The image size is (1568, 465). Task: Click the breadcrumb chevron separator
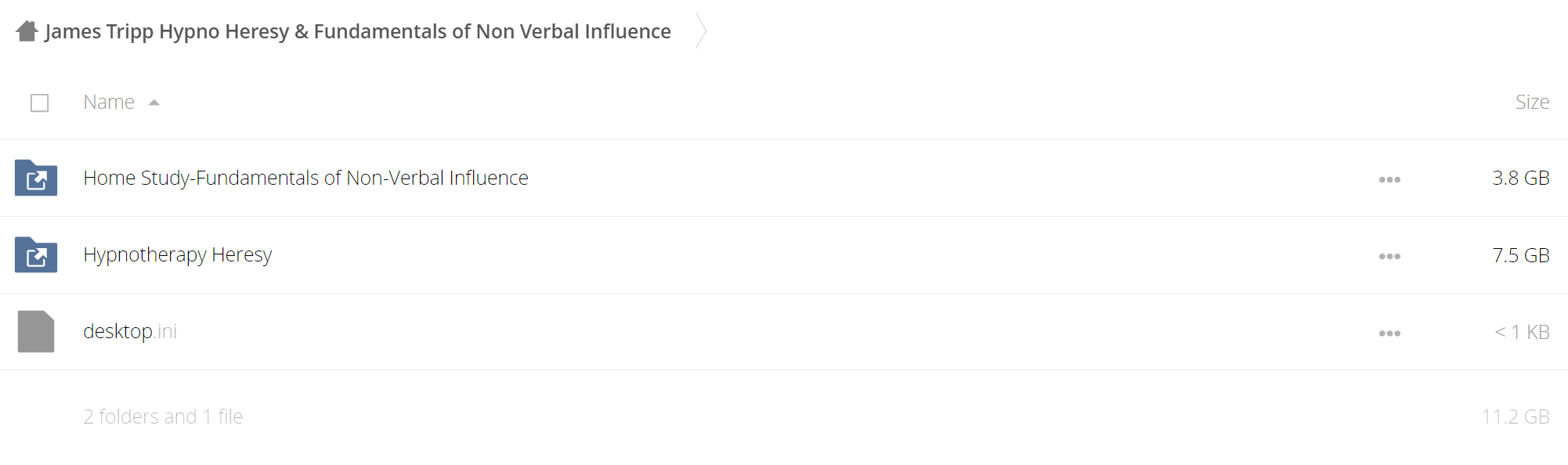(701, 31)
